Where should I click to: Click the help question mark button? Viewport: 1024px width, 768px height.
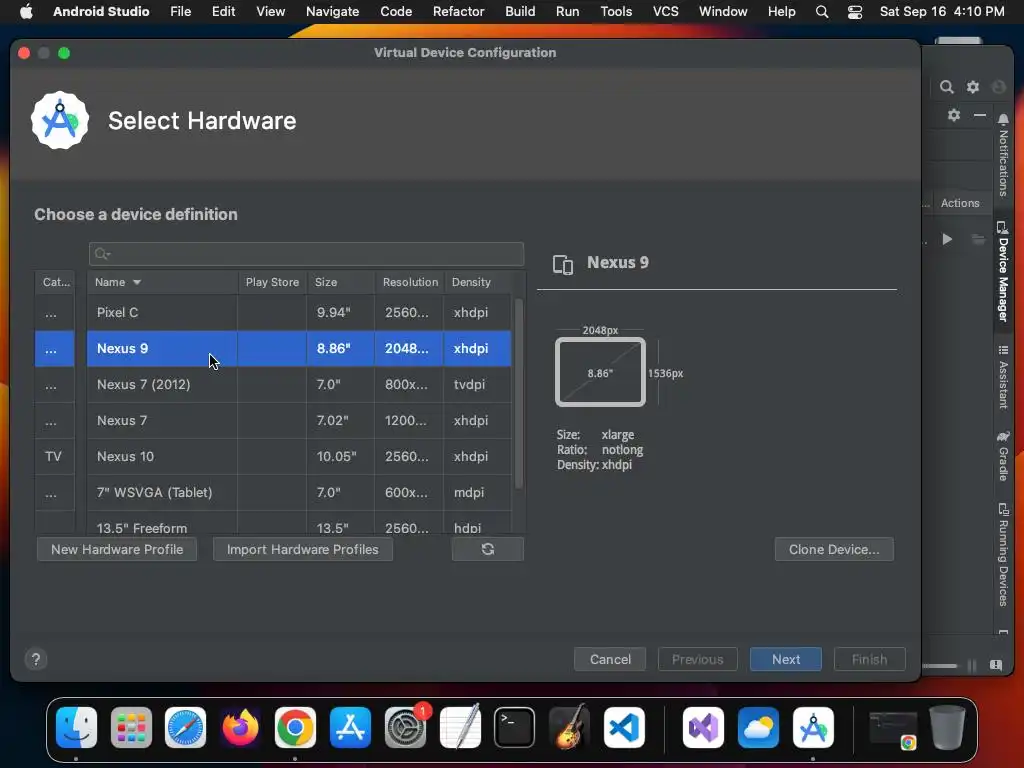coord(36,660)
